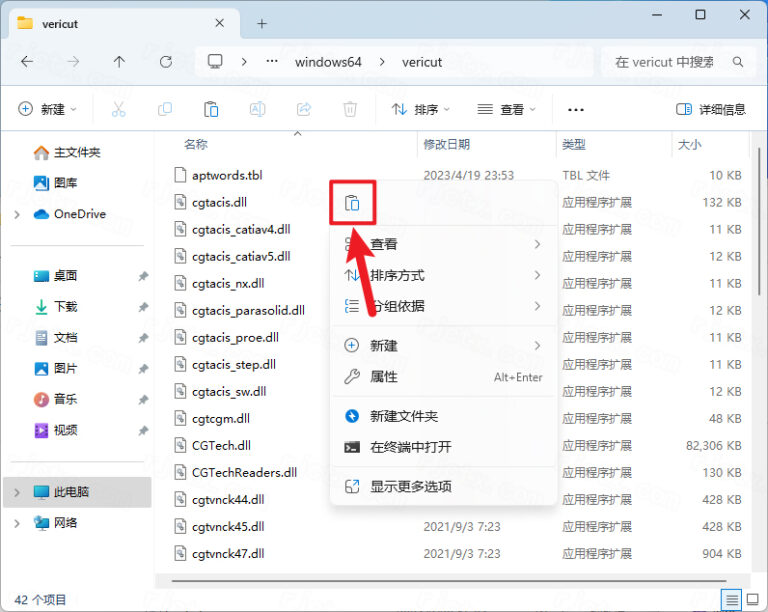Screen dimensions: 768x612
Task: Refresh the current folder view
Action: [x=166, y=62]
